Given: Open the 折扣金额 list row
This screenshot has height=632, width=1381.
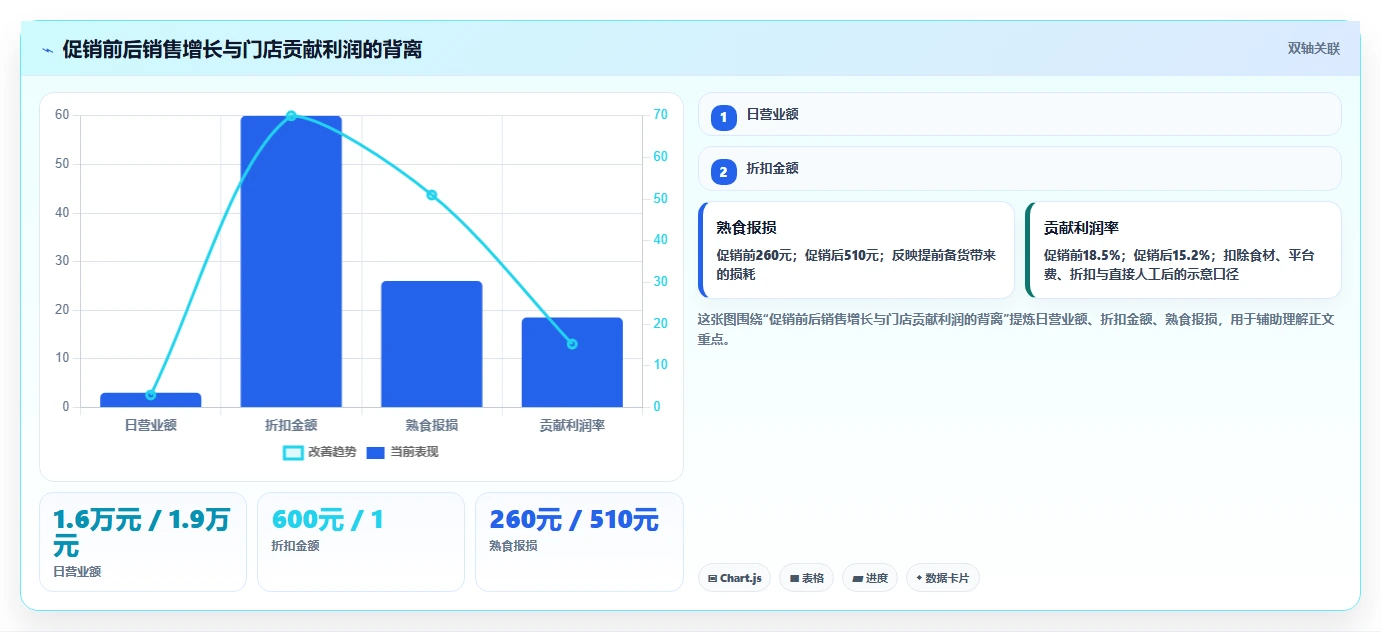Looking at the screenshot, I should pyautogui.click(x=1019, y=168).
